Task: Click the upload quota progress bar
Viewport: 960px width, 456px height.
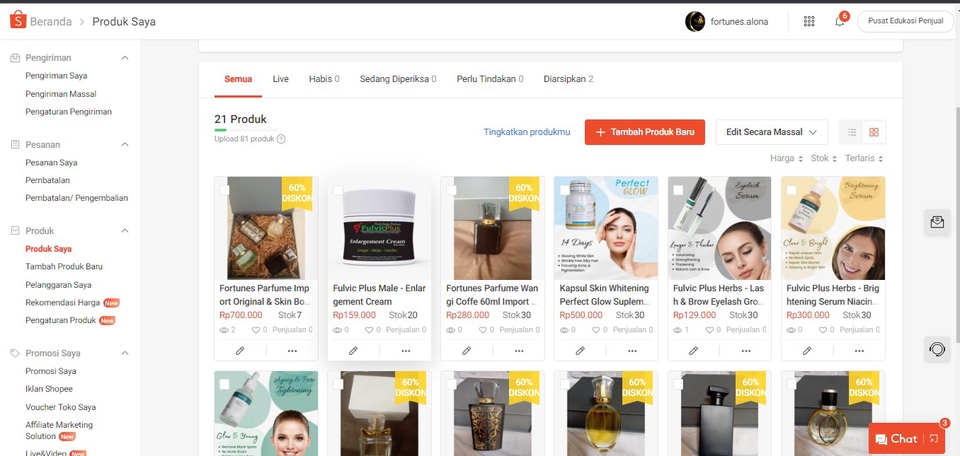Action: [246, 130]
